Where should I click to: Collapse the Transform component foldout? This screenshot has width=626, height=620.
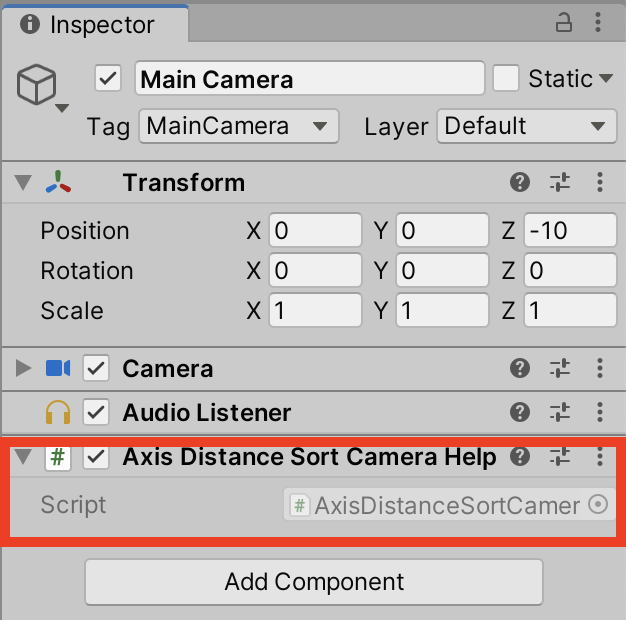pos(24,183)
